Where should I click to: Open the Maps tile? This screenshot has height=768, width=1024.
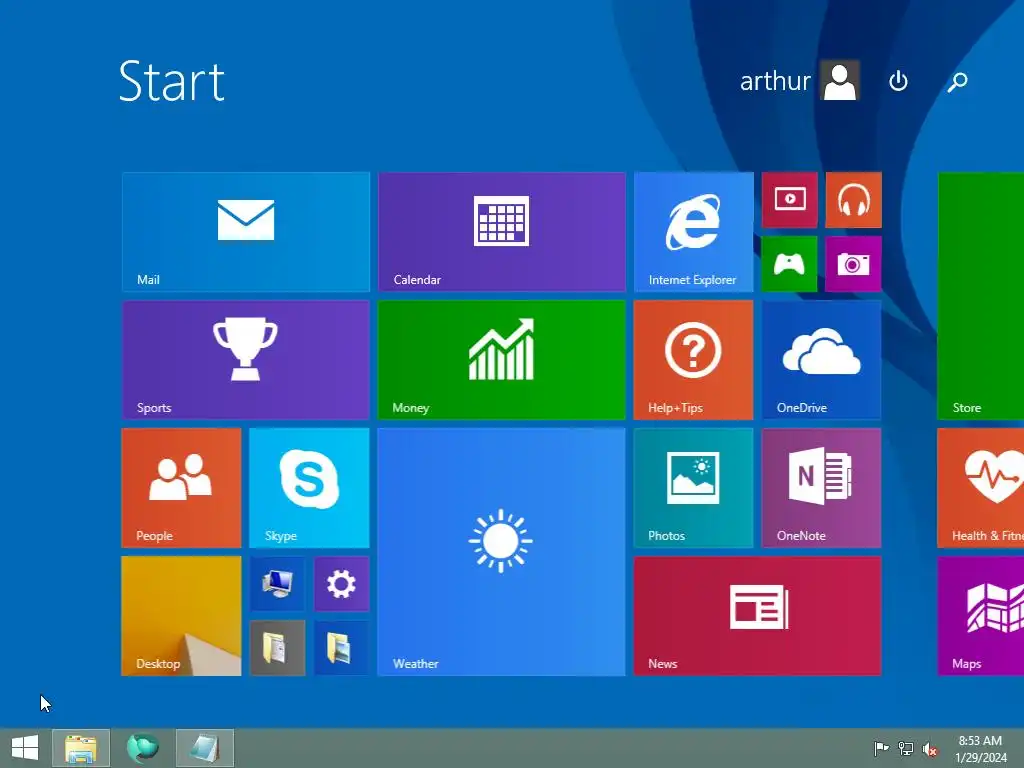(981, 616)
